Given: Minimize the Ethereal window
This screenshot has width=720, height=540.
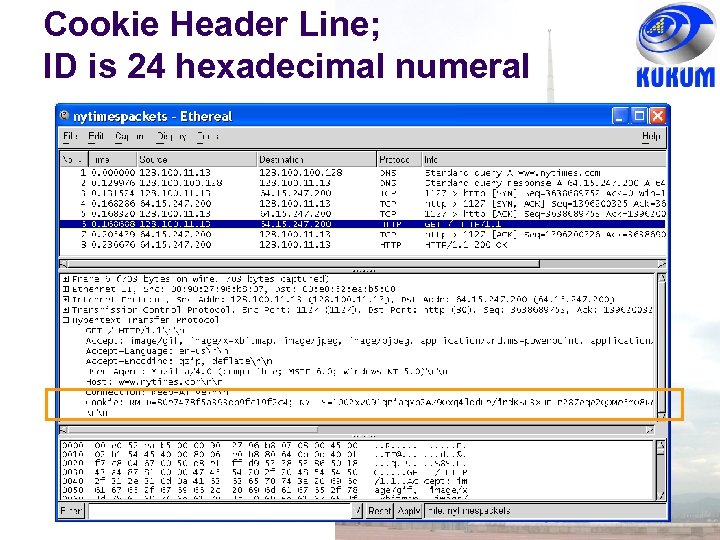Looking at the screenshot, I should coord(620,116).
